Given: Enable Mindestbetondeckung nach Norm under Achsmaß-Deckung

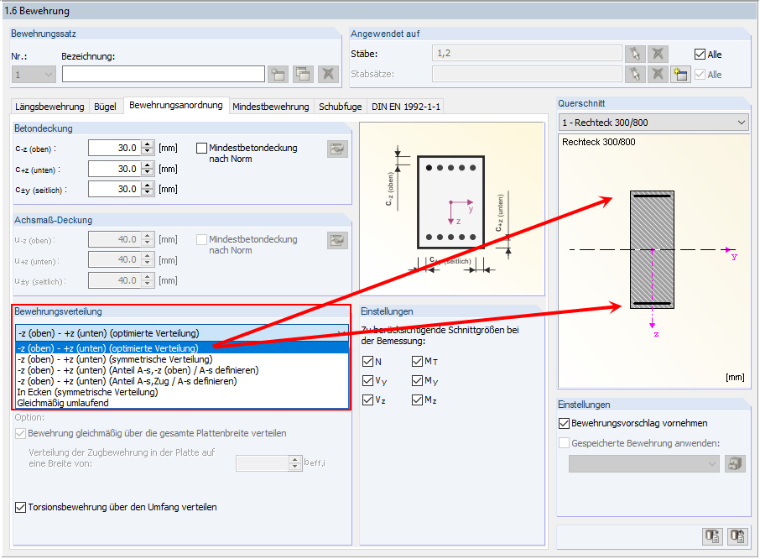Looking at the screenshot, I should [202, 240].
